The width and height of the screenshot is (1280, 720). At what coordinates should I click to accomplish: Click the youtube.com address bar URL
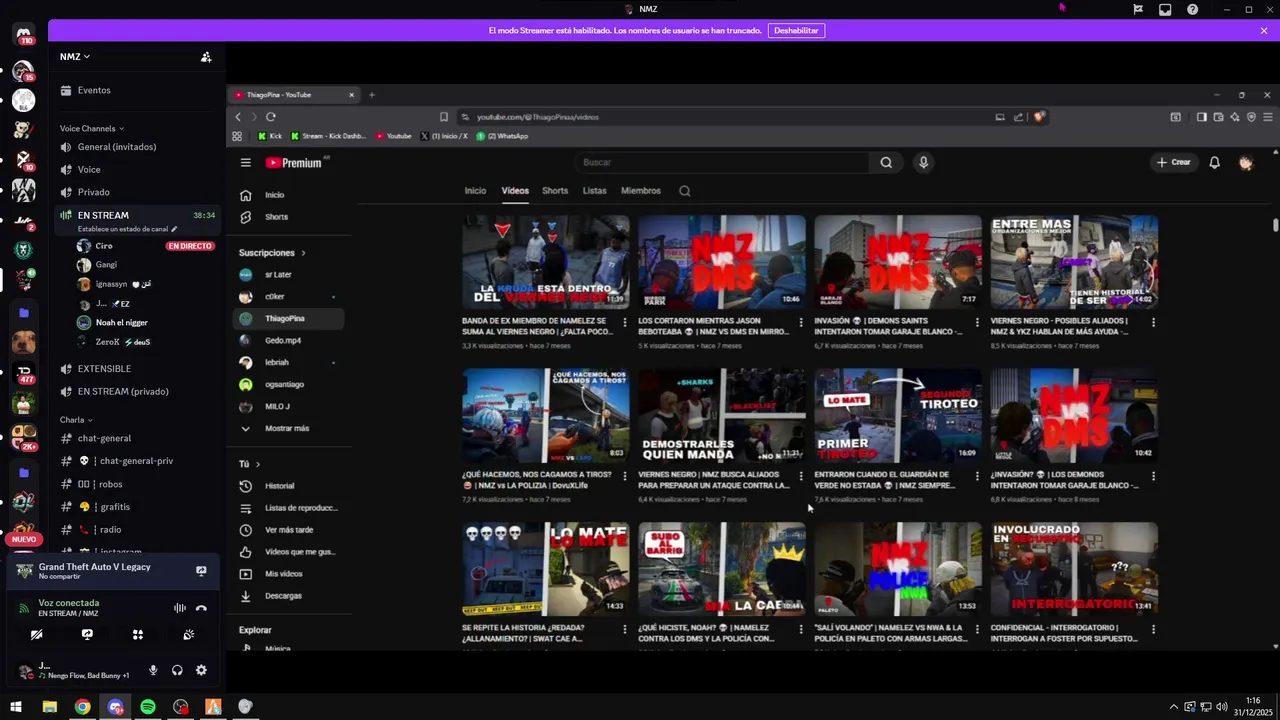(x=537, y=117)
